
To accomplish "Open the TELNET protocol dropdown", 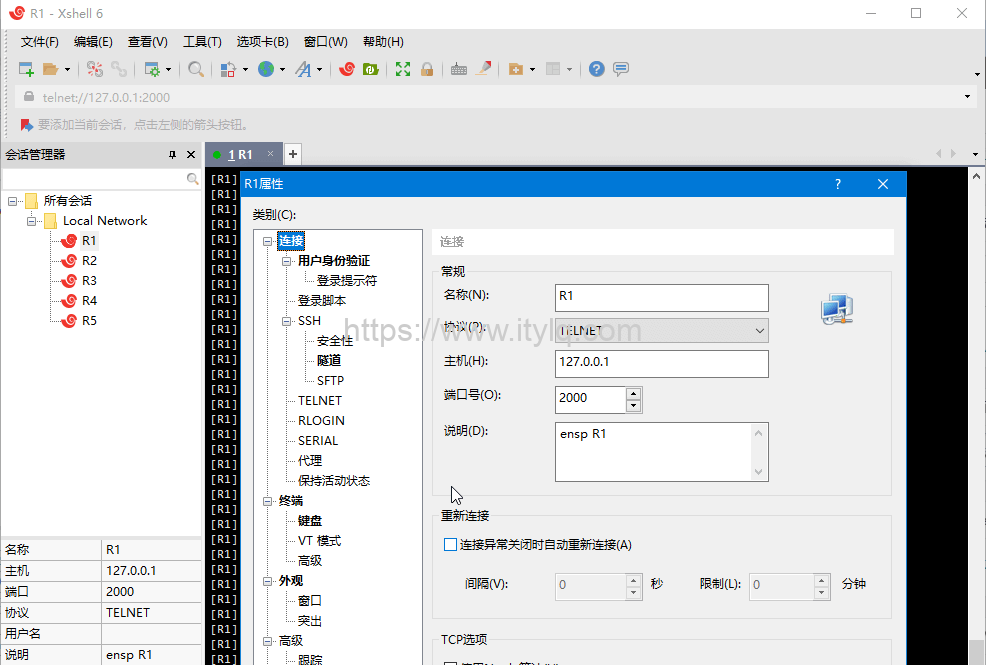I will tap(760, 330).
